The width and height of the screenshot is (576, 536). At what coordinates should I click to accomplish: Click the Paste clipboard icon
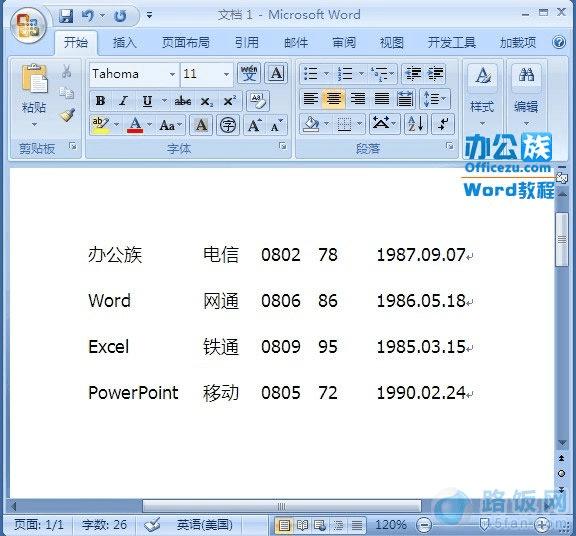pyautogui.click(x=34, y=78)
